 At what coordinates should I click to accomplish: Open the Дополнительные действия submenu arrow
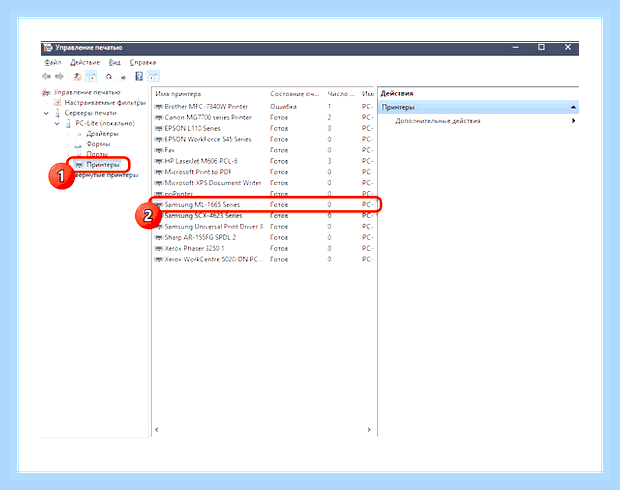573,121
